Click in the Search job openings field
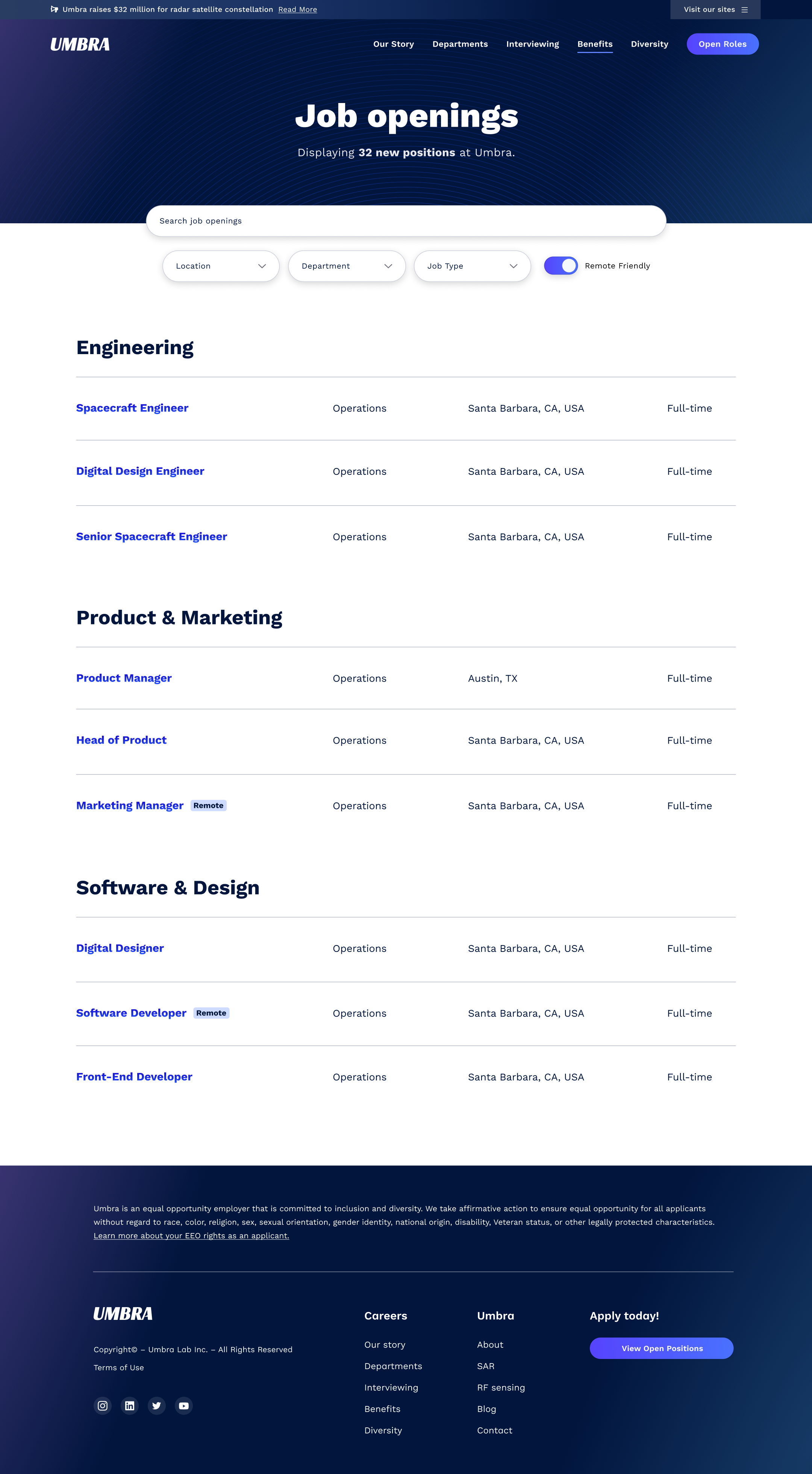Viewport: 812px width, 1474px height. (406, 221)
